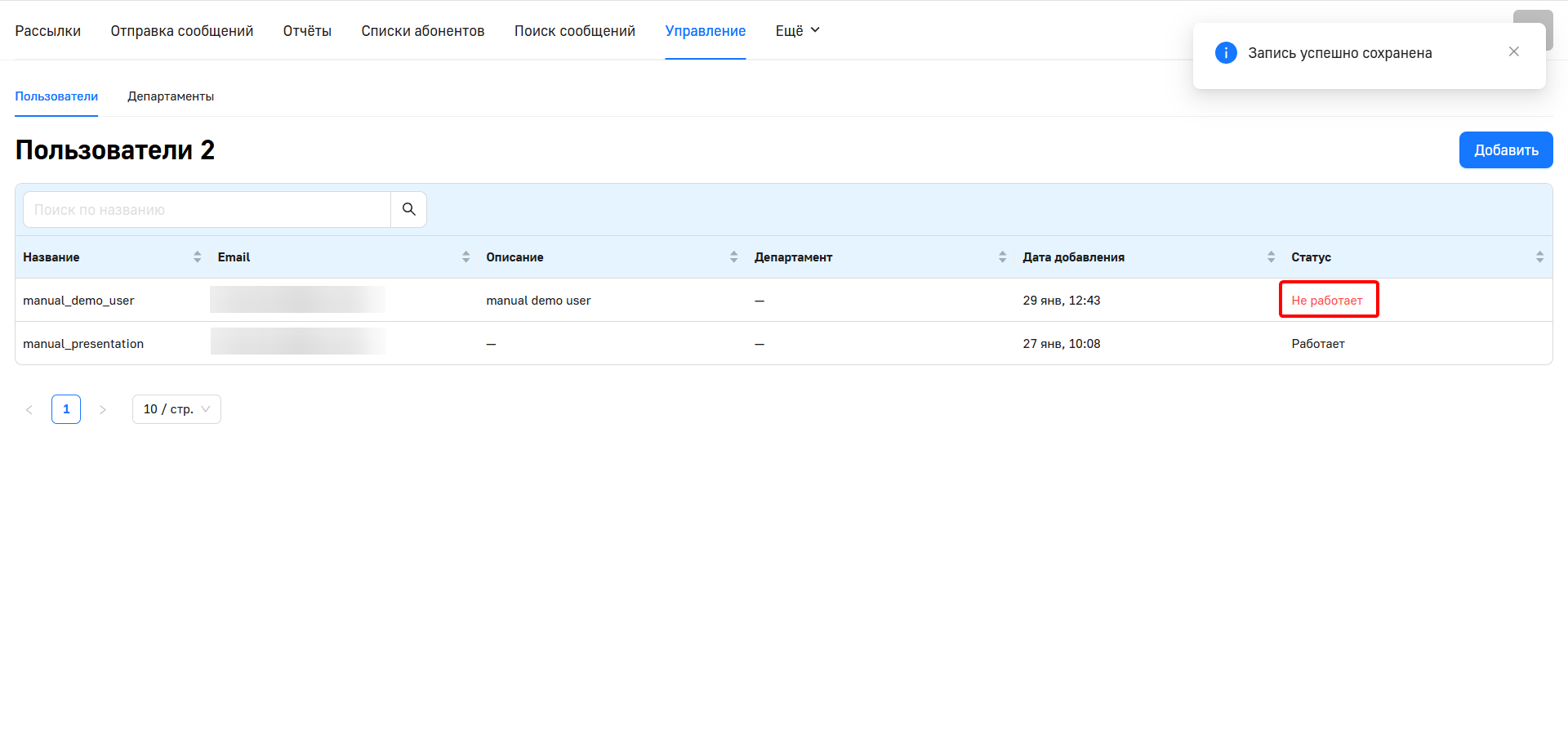
Task: Go to previous page arrow
Action: (29, 409)
